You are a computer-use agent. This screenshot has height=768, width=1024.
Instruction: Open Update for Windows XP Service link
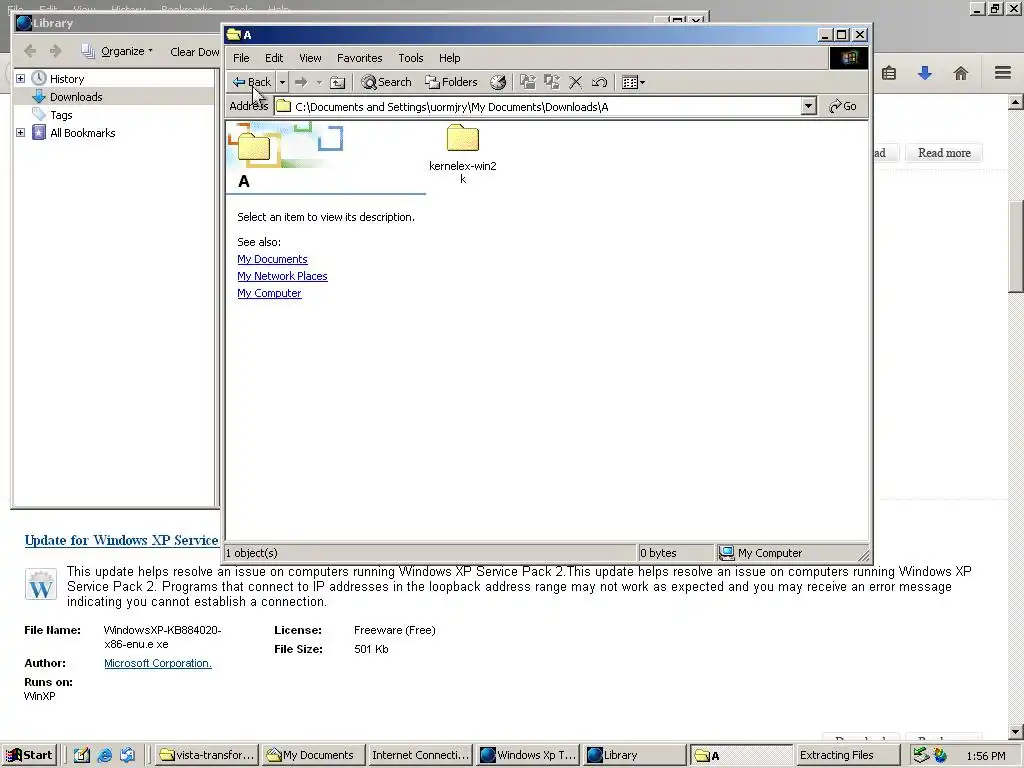tap(121, 540)
